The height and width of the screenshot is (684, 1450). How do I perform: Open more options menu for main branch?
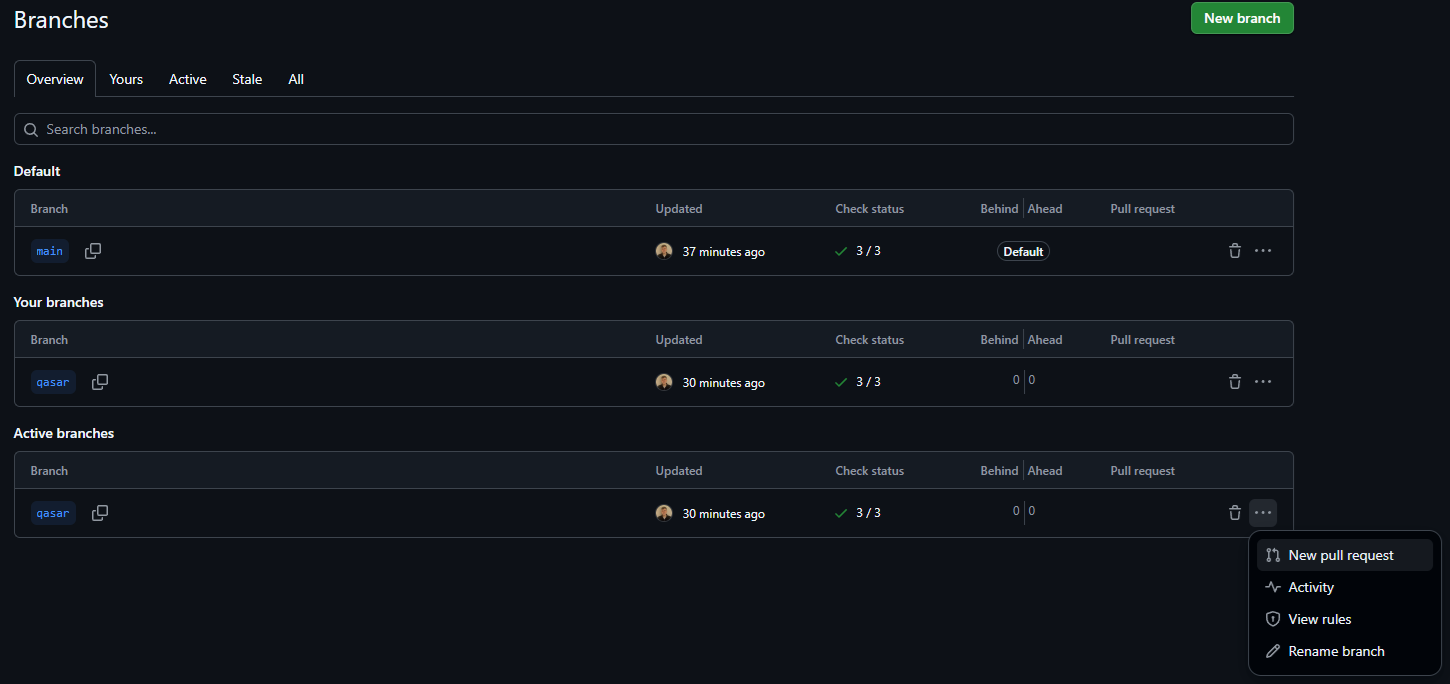1263,251
